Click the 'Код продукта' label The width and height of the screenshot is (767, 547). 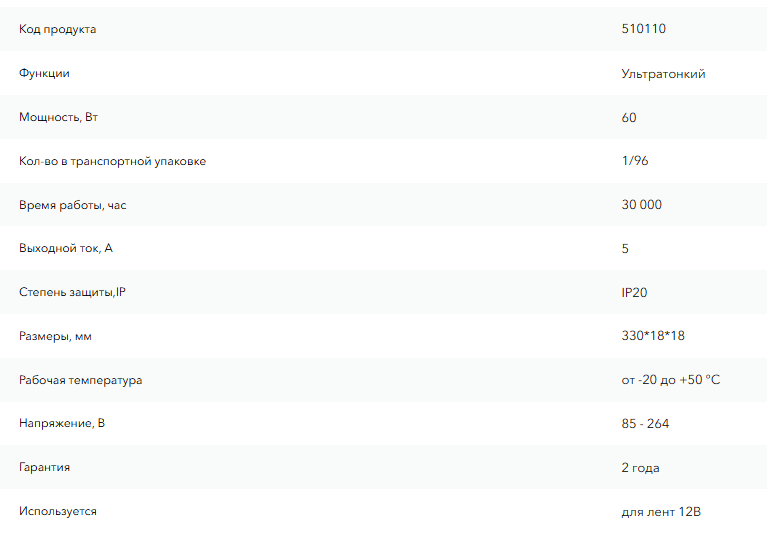(57, 29)
